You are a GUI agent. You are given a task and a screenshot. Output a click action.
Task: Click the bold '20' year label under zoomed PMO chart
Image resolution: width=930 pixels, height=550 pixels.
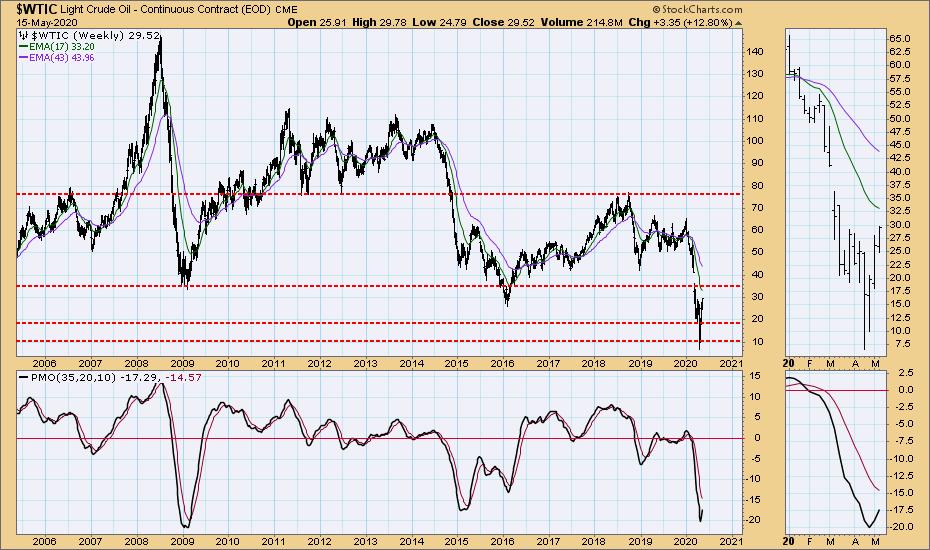pos(789,541)
